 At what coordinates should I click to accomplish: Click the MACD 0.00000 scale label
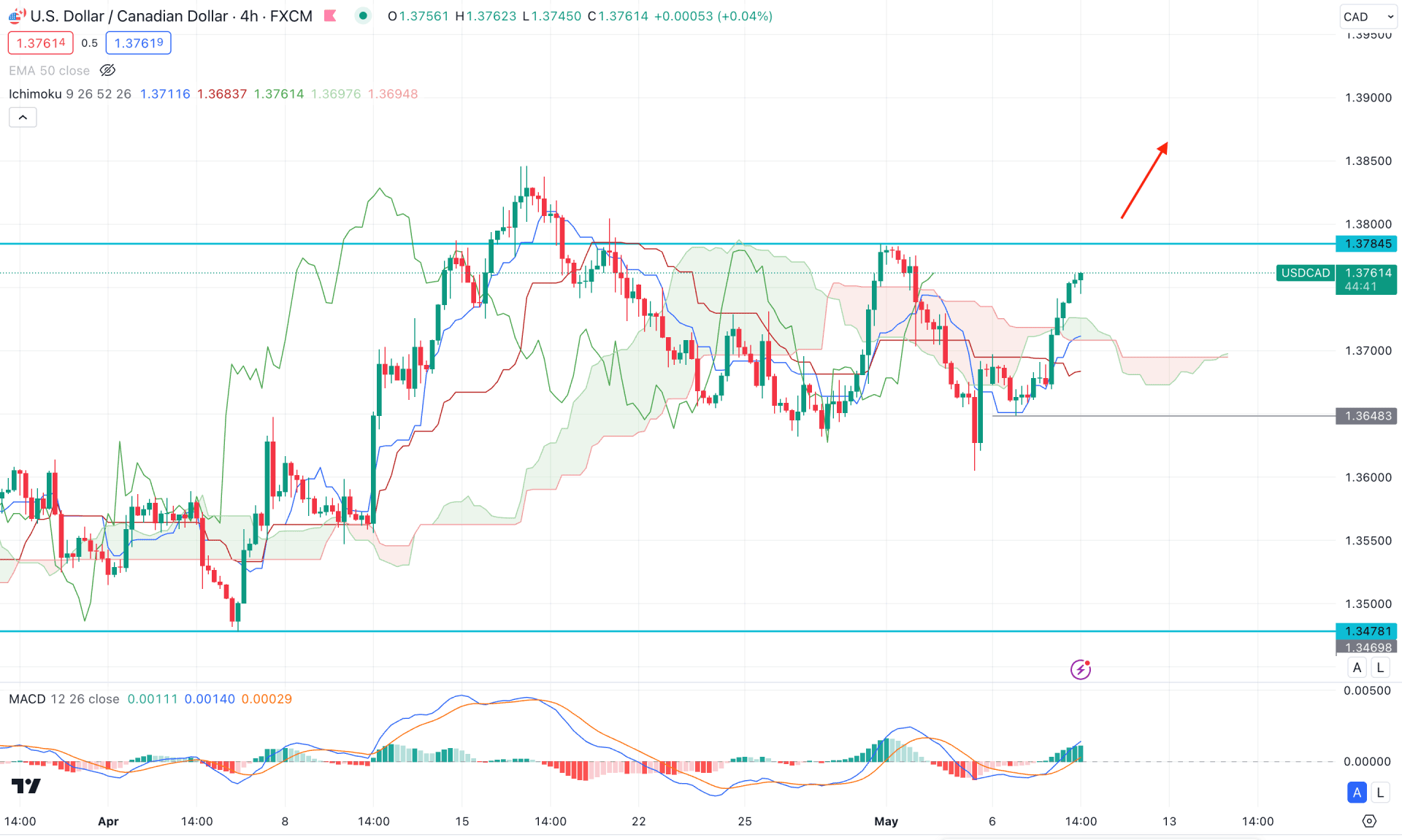[1367, 761]
